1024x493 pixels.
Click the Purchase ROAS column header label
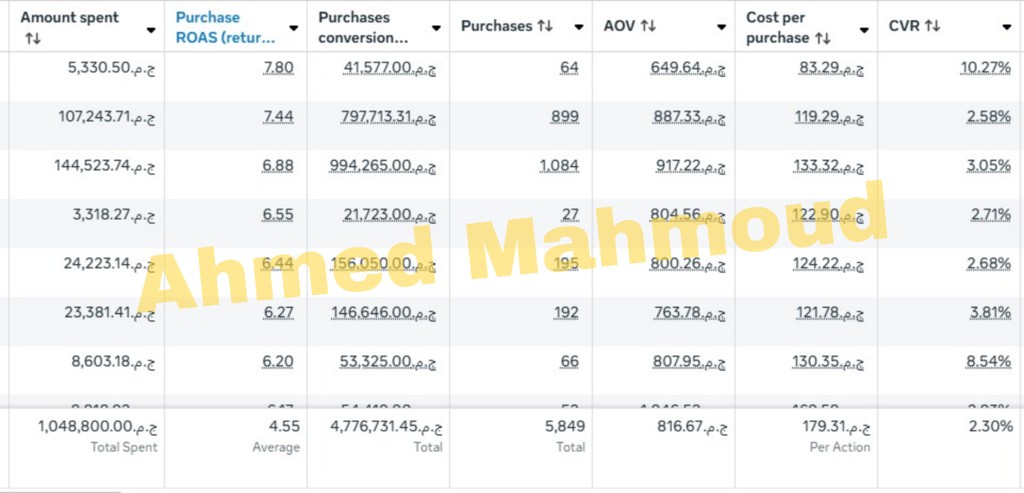[x=225, y=27]
